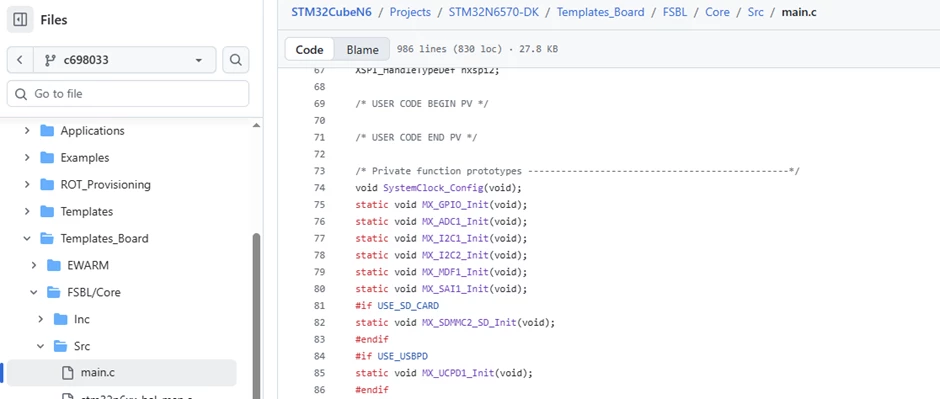The image size is (940, 399).
Task: Click the EWARM folder icon
Action: pos(54,265)
